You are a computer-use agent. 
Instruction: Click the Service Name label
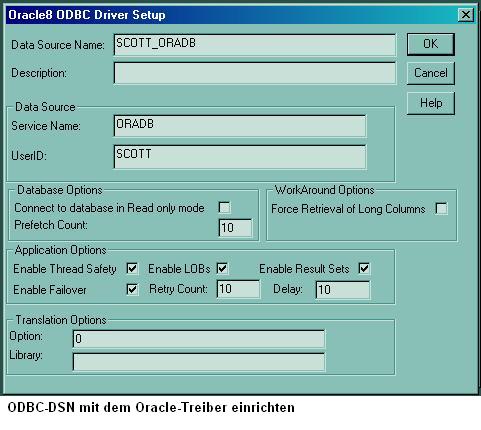(x=46, y=126)
